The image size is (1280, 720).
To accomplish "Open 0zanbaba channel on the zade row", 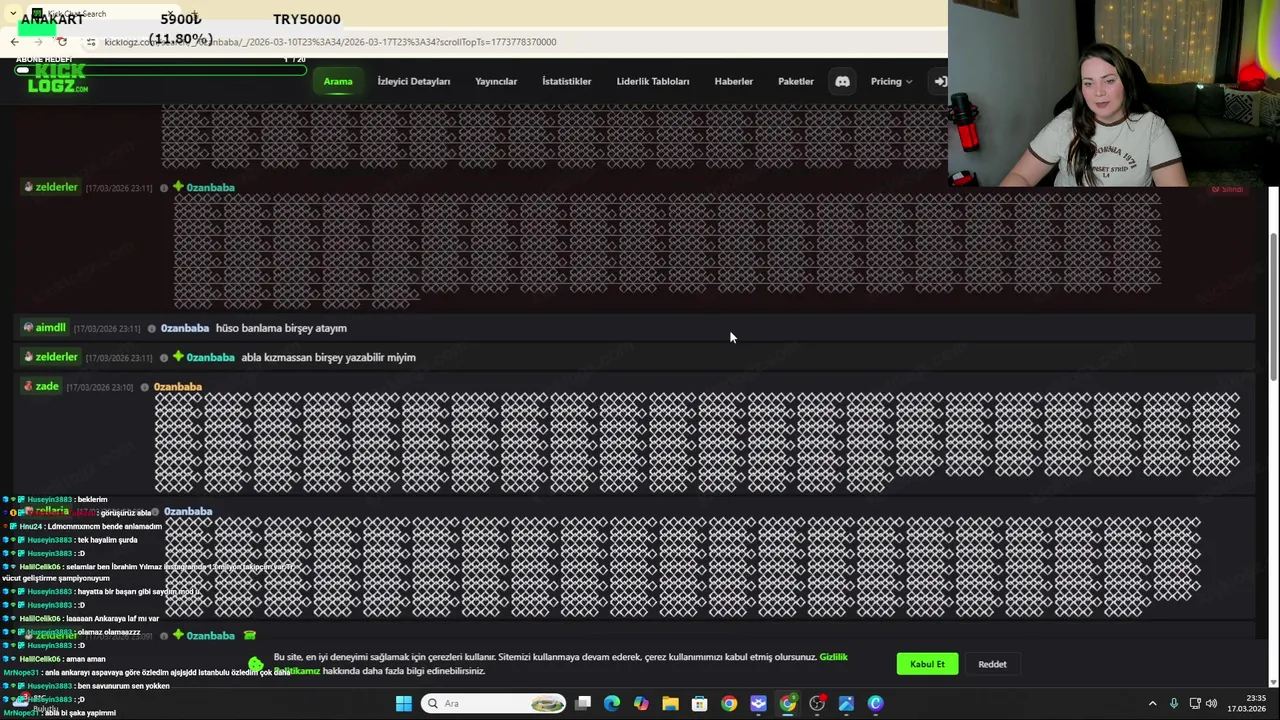I will [178, 387].
